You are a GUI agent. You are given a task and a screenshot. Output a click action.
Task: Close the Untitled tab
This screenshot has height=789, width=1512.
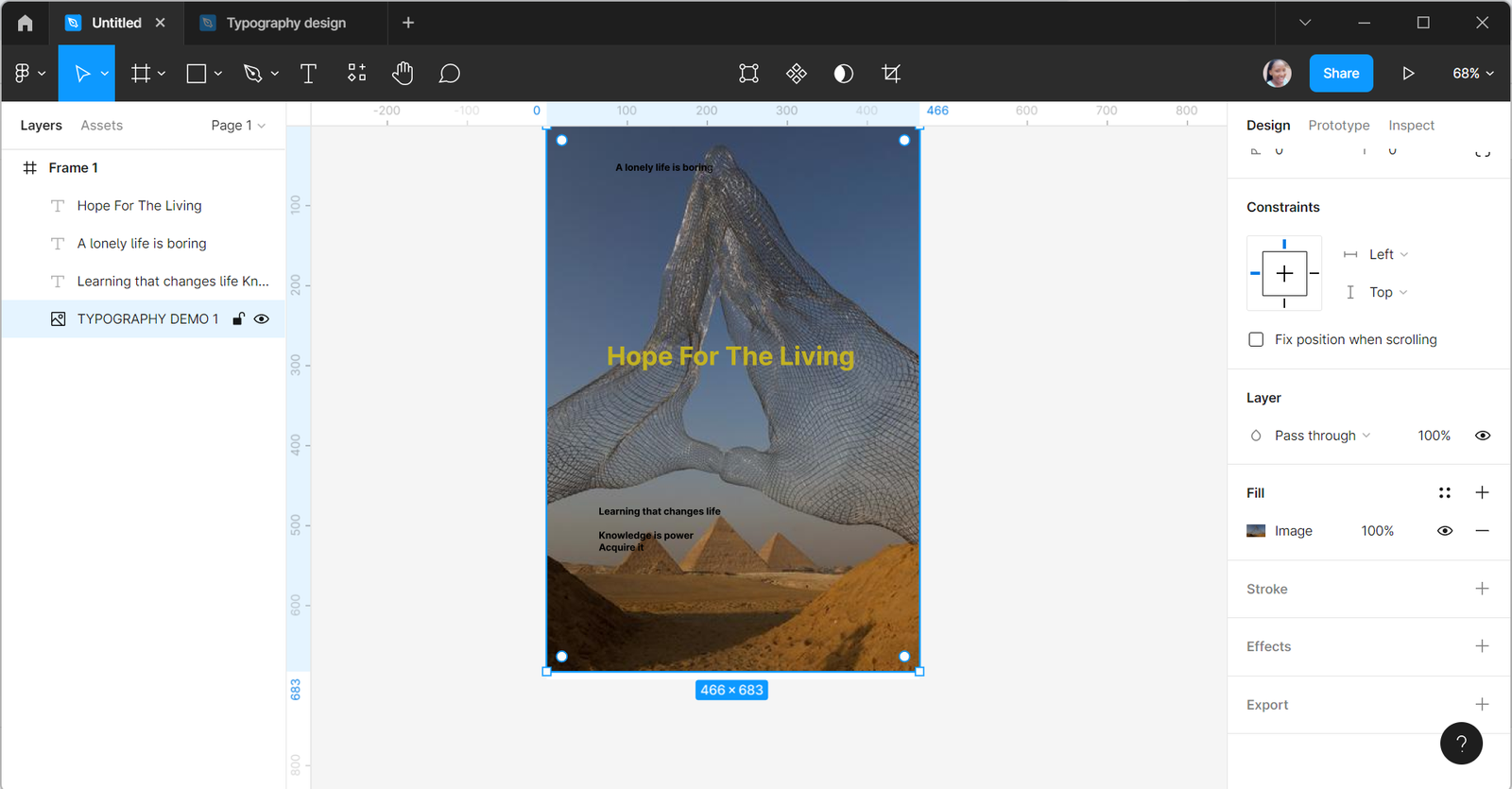161,23
